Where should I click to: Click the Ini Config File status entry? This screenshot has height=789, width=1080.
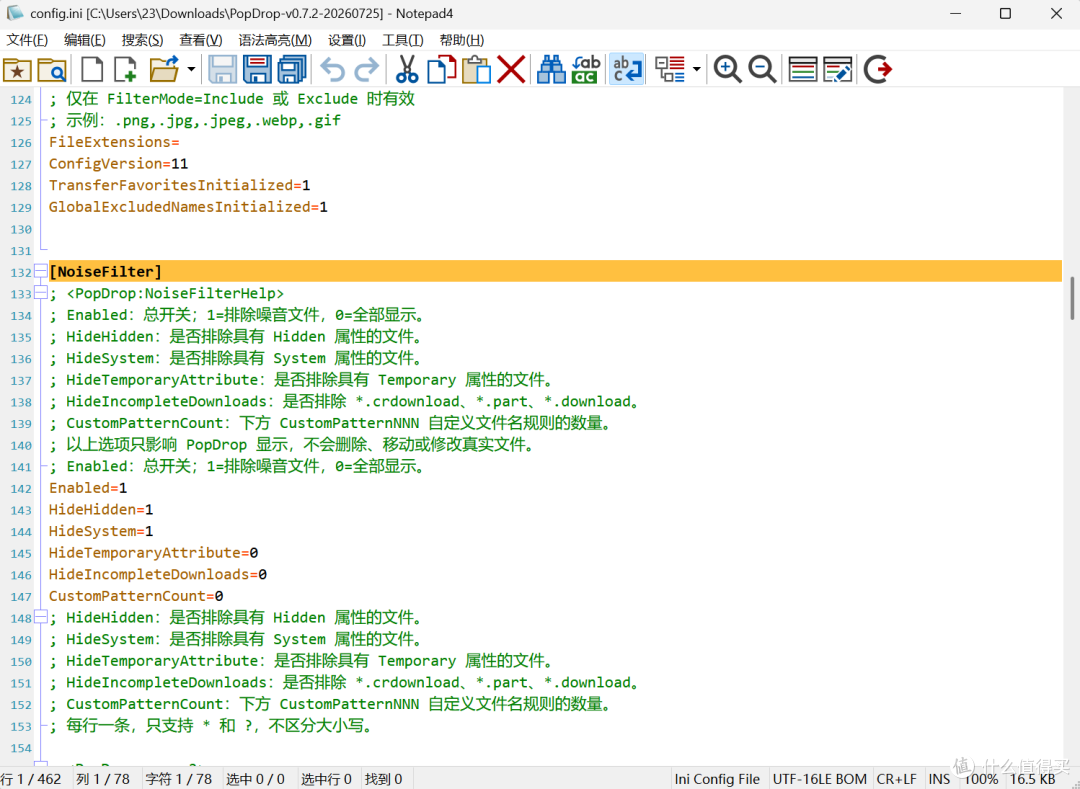pos(718,779)
